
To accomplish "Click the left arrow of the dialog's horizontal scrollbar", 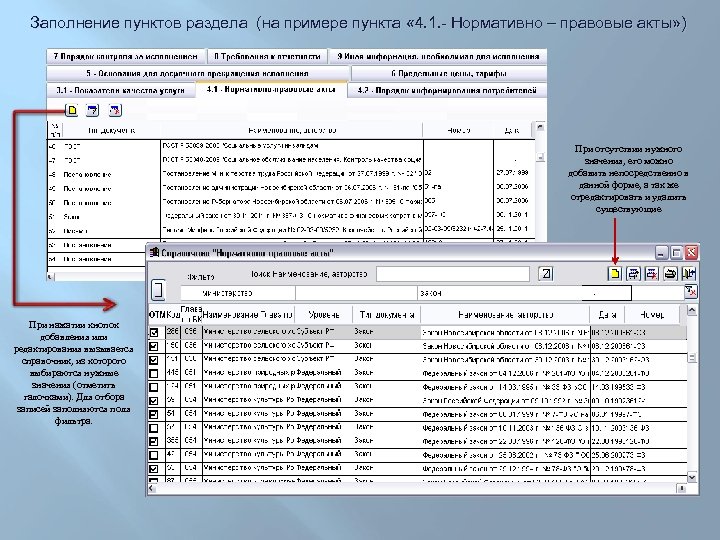I will [152, 489].
